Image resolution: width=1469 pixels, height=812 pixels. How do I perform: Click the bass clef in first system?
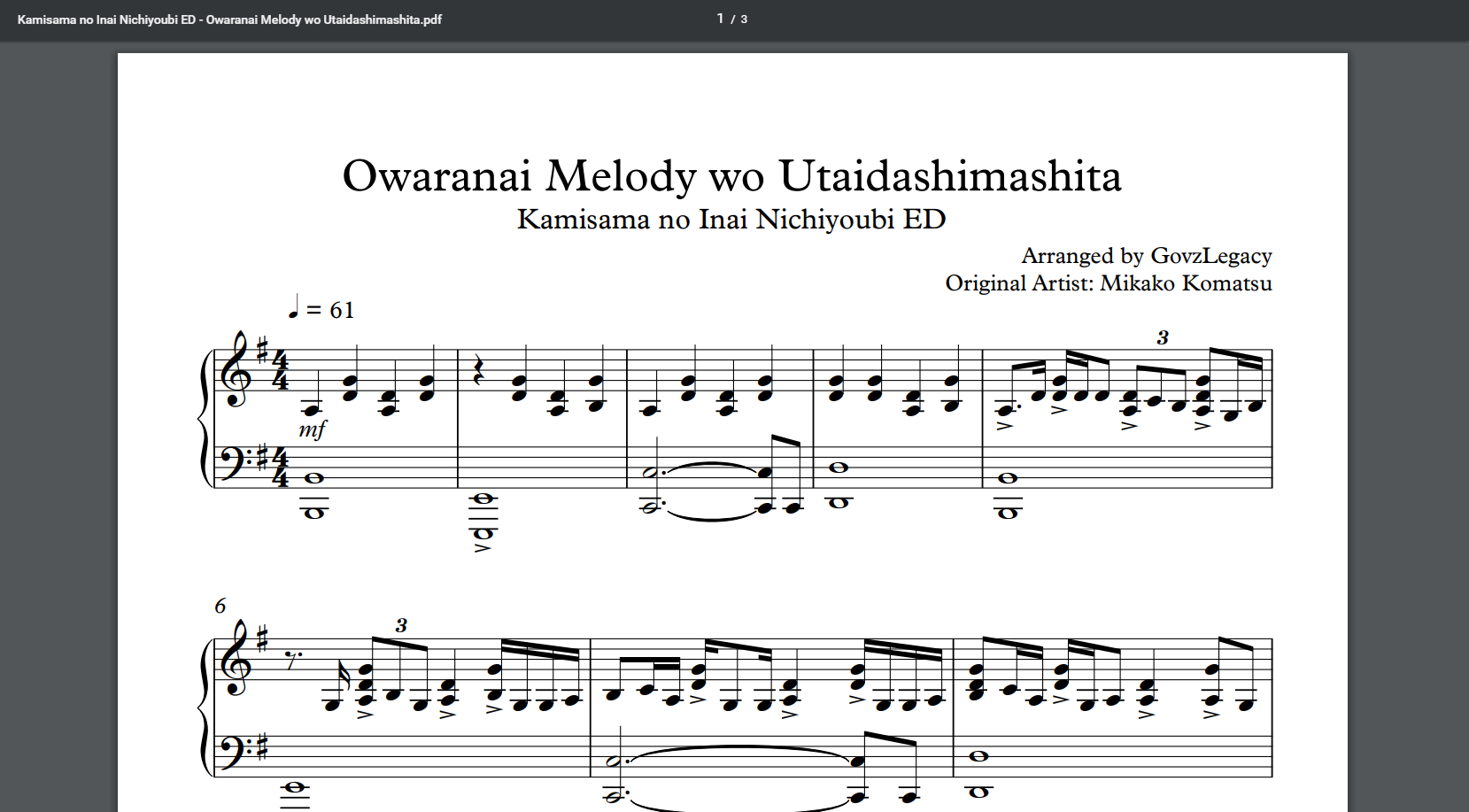233,464
